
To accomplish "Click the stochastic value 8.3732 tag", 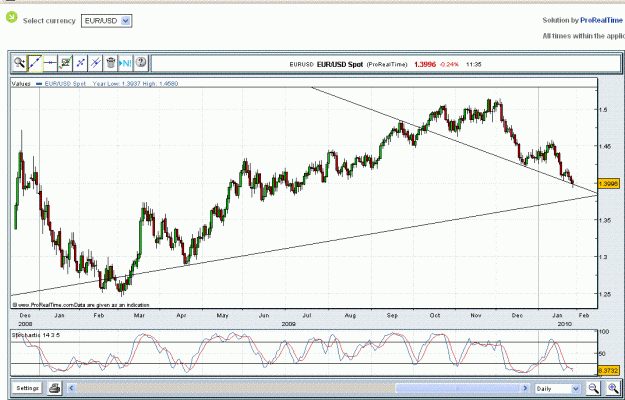I will (x=609, y=371).
